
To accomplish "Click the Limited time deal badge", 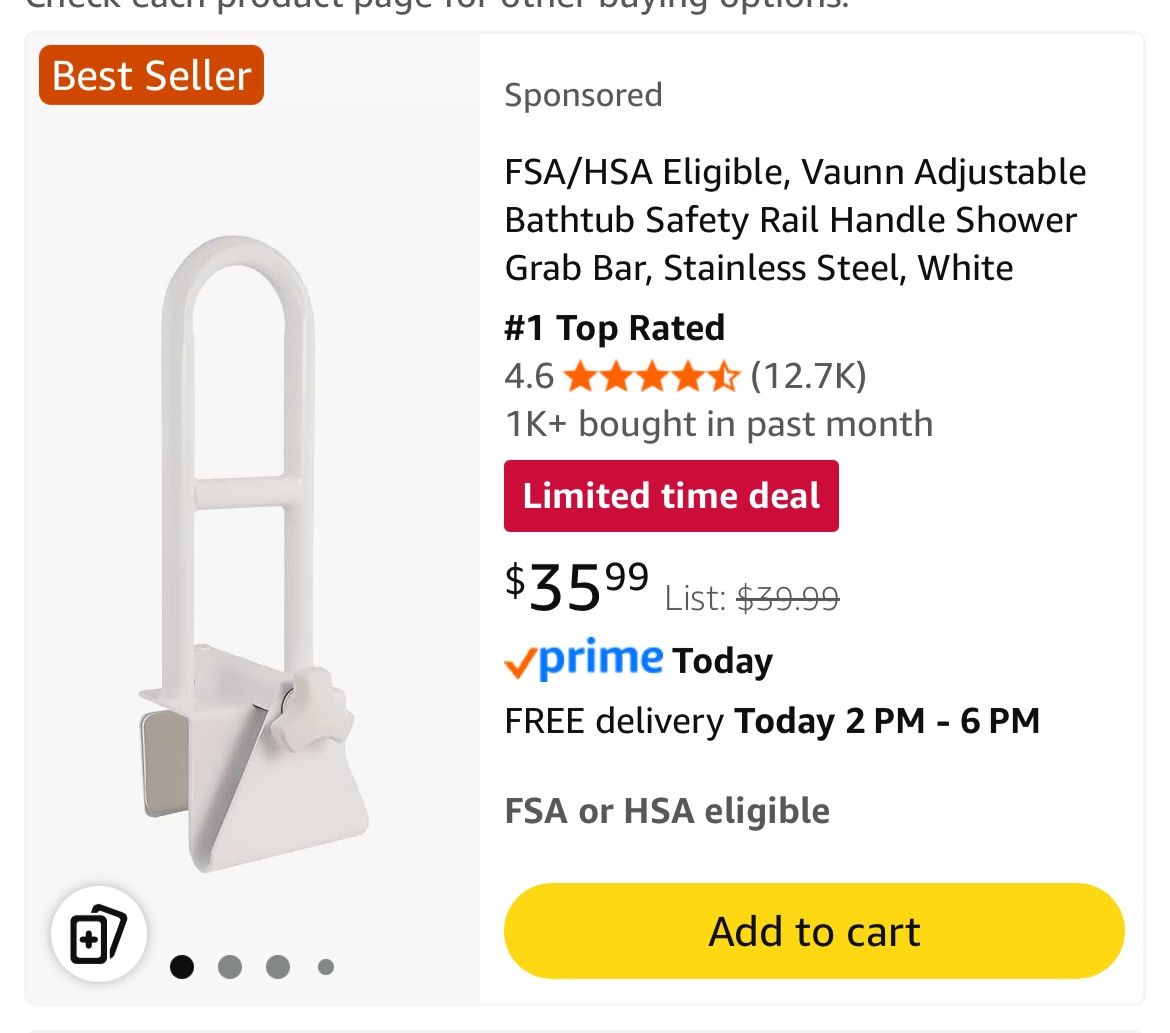I will pyautogui.click(x=671, y=496).
